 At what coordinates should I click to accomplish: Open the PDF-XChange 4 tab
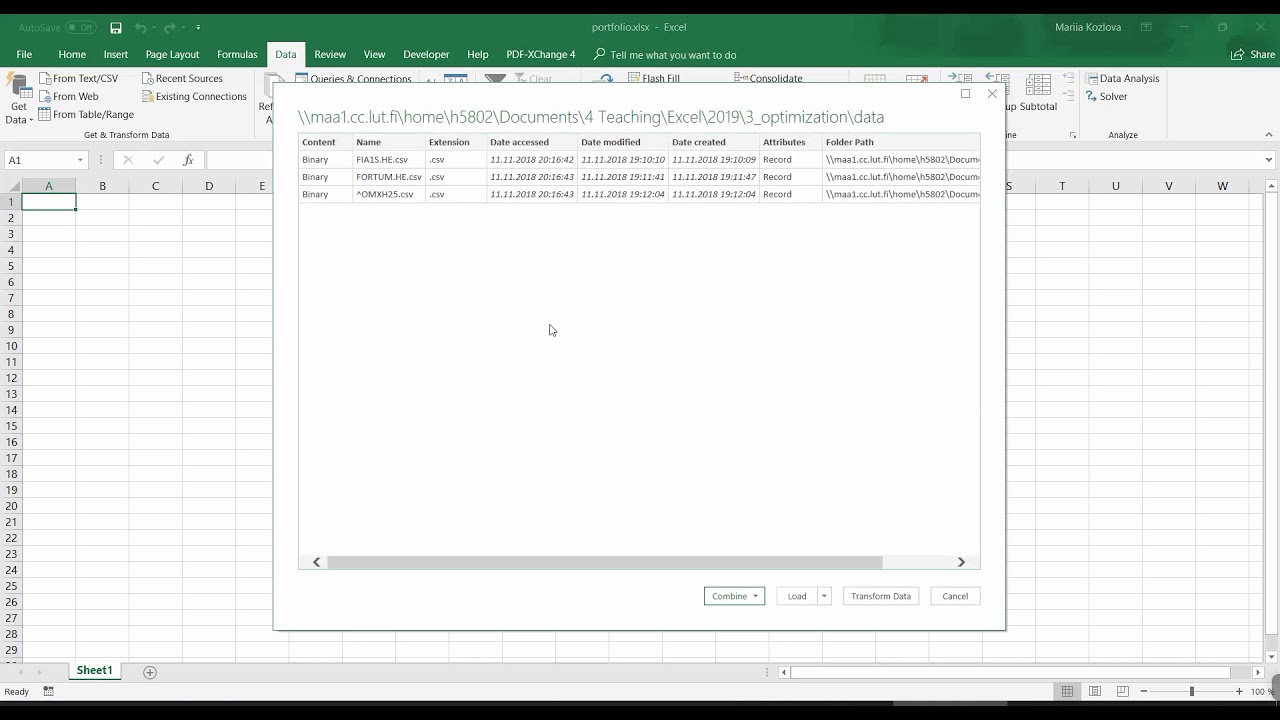(x=541, y=54)
